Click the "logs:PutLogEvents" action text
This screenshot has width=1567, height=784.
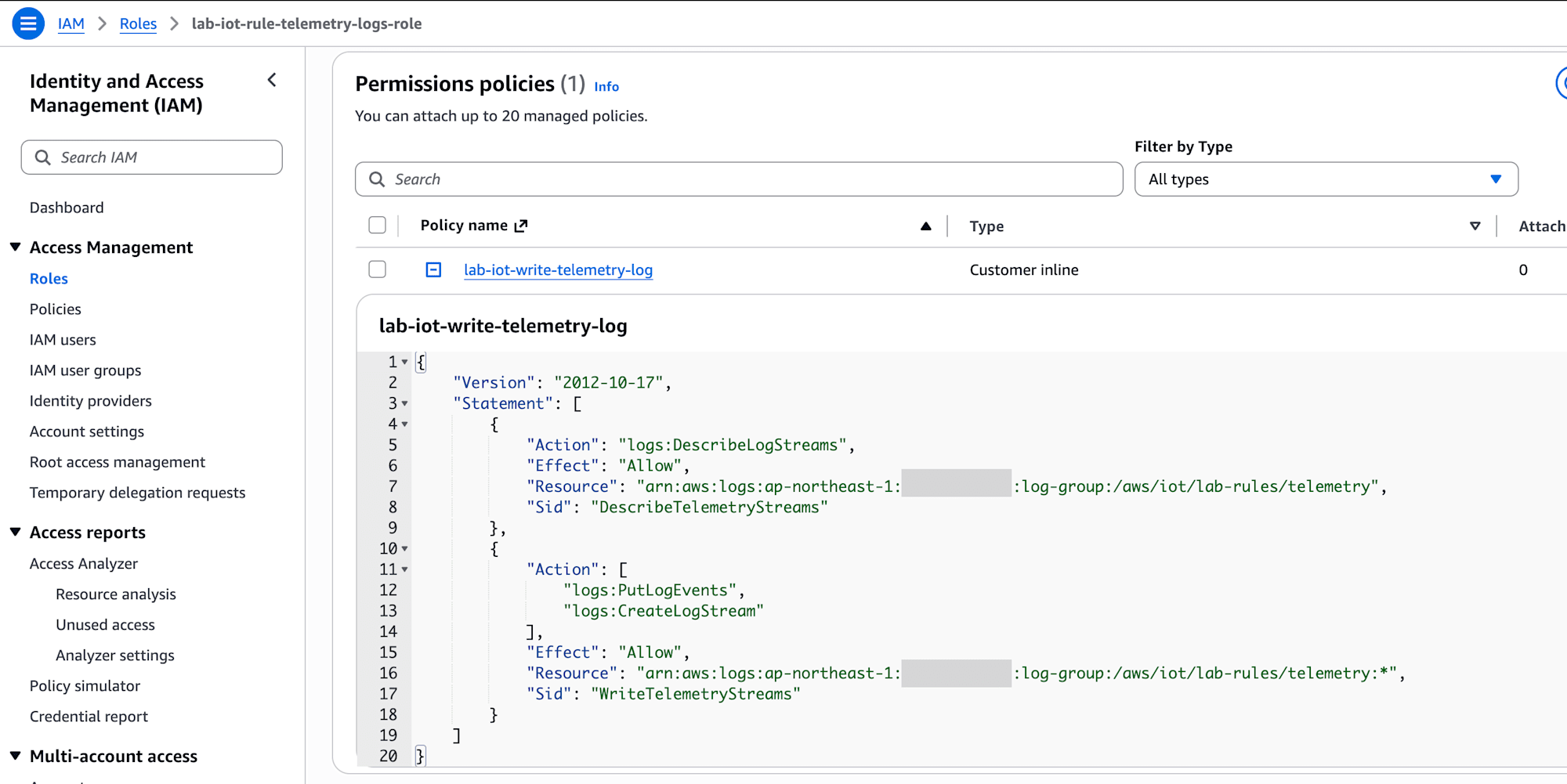point(650,590)
